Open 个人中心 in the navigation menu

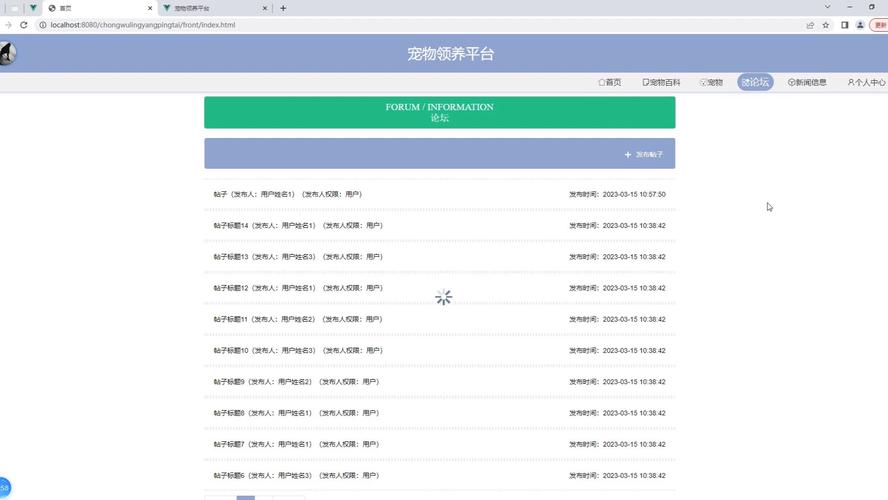point(866,82)
